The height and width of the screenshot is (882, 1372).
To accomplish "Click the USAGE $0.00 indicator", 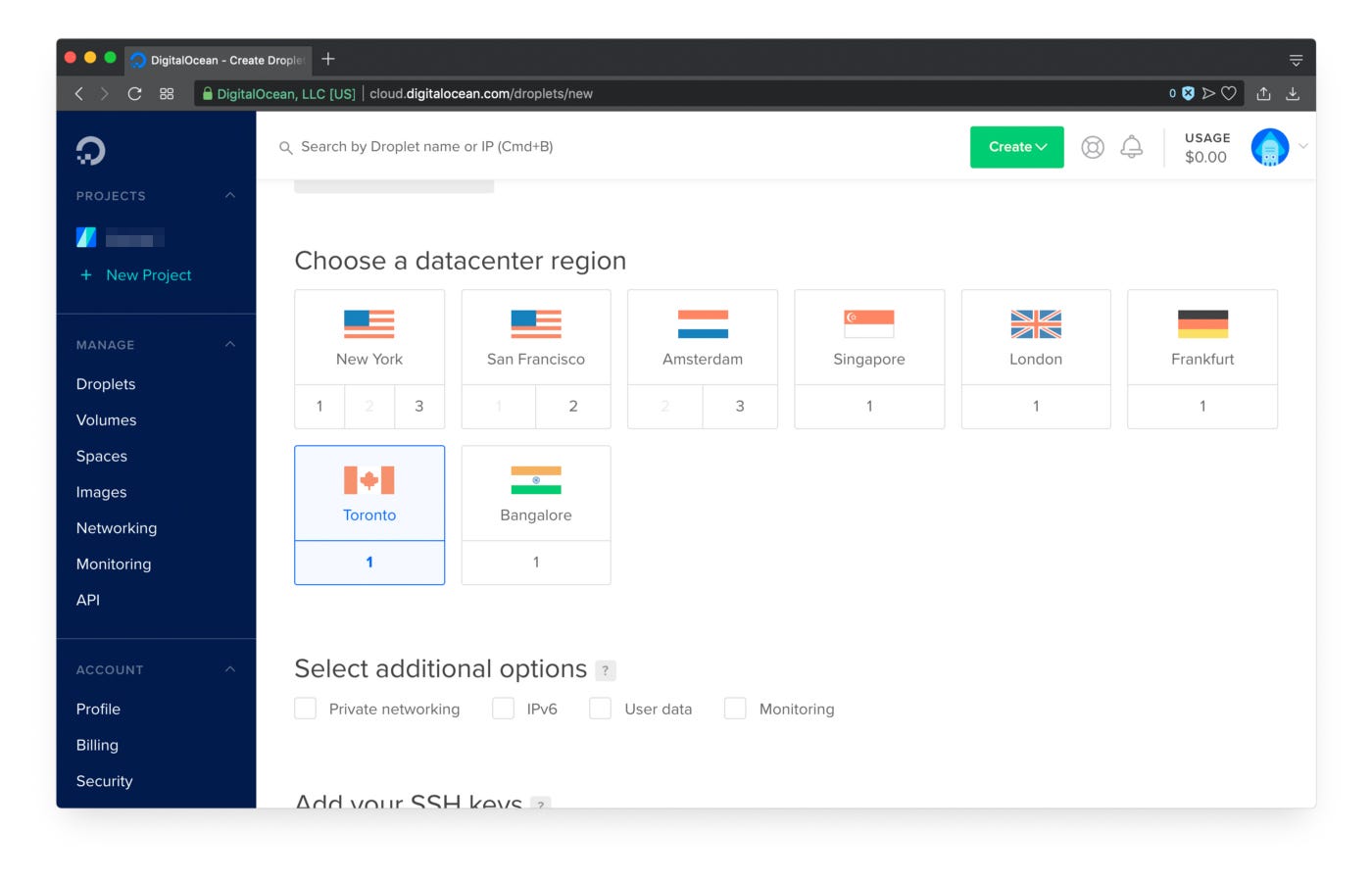I will 1206,148.
